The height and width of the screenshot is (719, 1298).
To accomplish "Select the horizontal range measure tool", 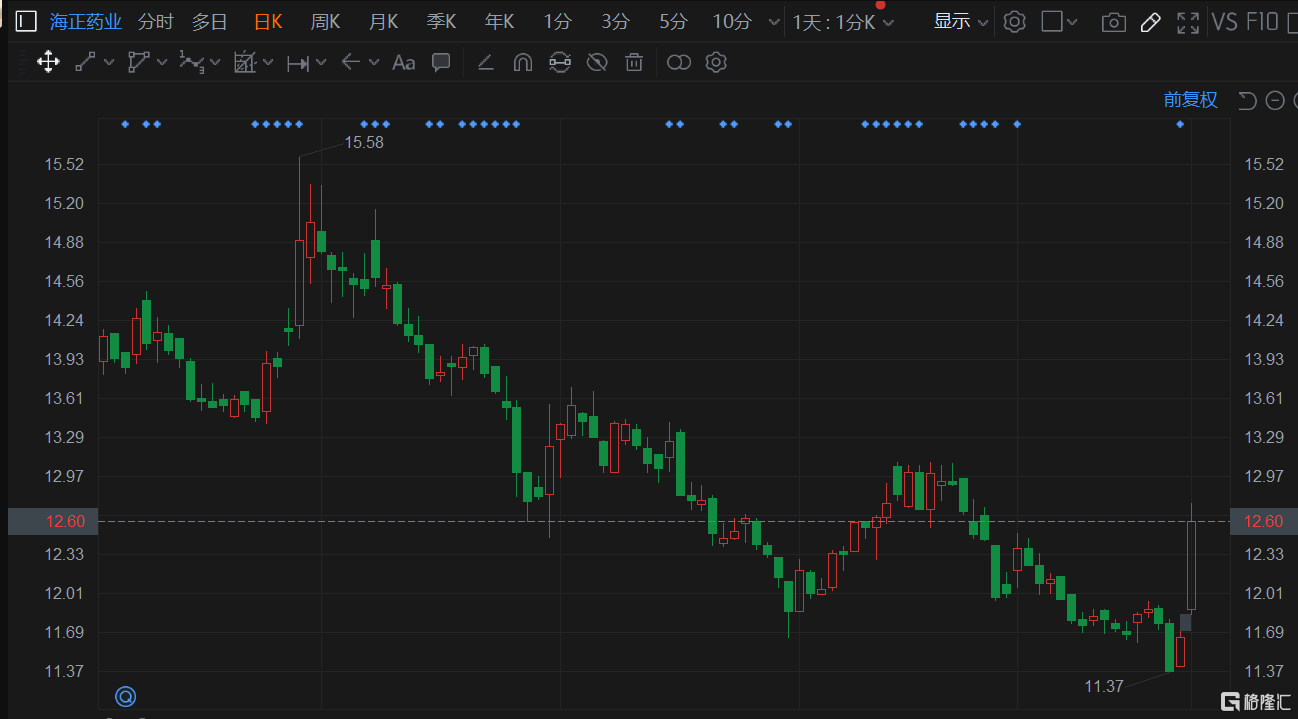I will [x=298, y=63].
